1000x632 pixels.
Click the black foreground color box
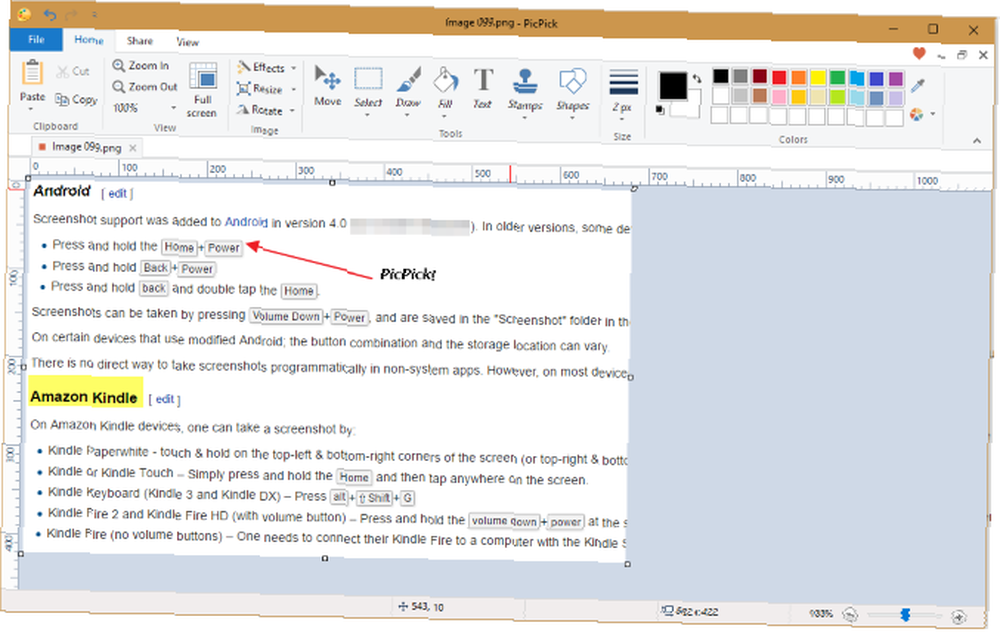pos(673,85)
